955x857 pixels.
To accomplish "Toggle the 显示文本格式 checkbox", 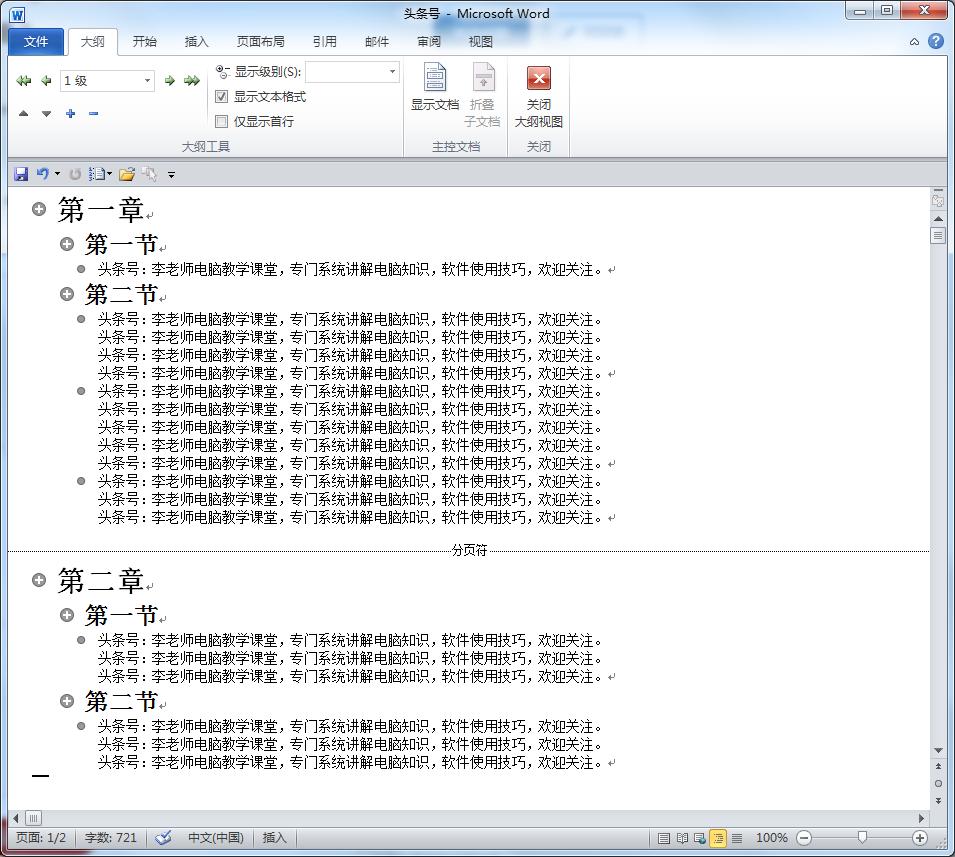I will (x=222, y=96).
